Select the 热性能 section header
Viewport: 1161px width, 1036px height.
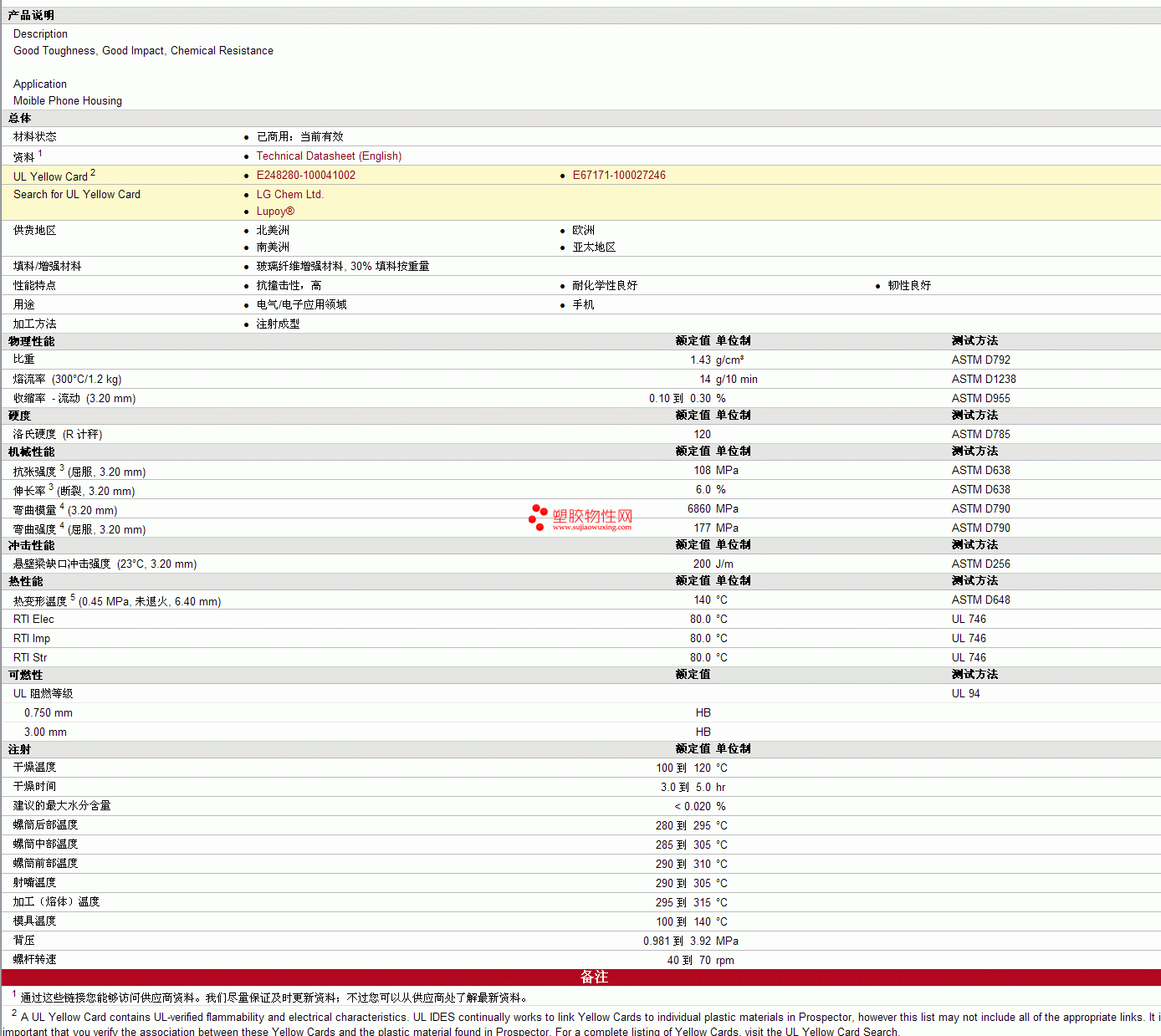pyautogui.click(x=25, y=582)
